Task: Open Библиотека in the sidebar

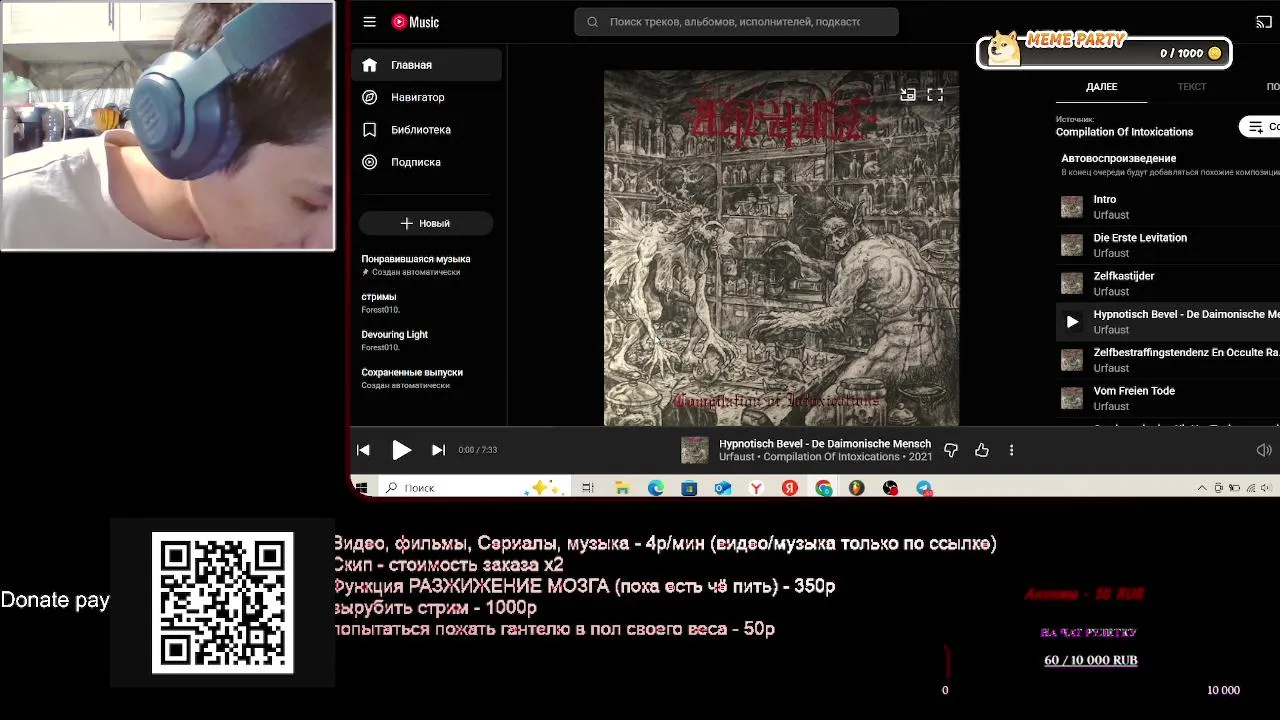Action: pos(426,130)
